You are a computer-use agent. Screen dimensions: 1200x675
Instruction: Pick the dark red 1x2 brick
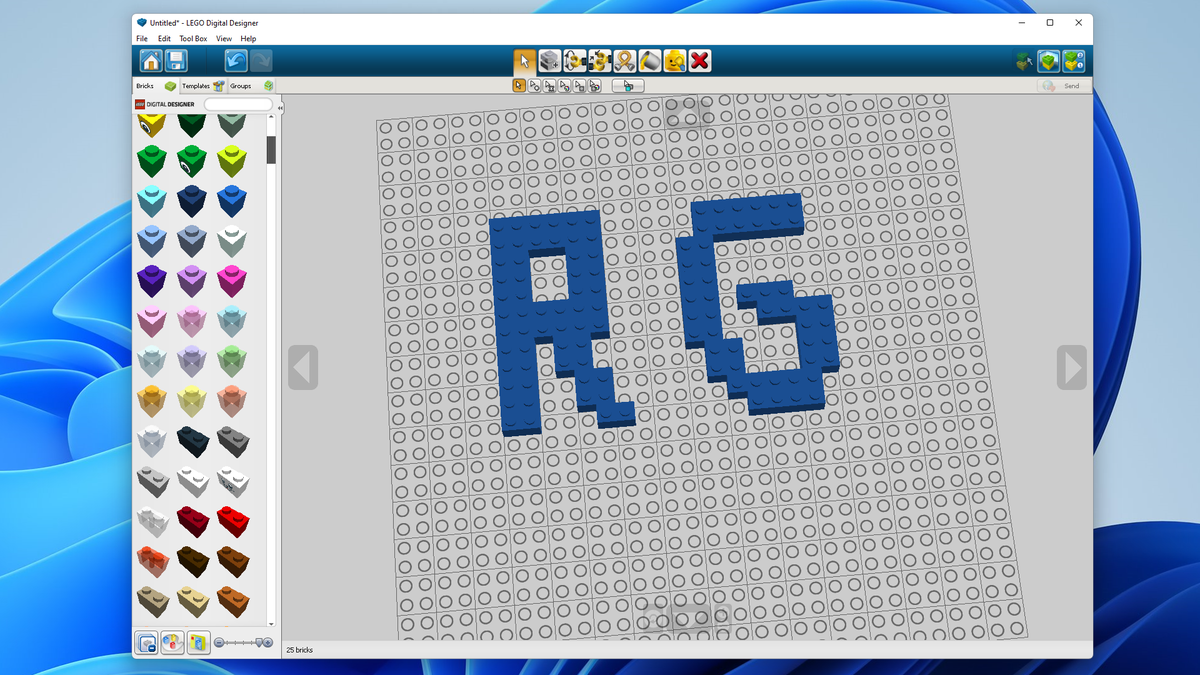(x=192, y=521)
